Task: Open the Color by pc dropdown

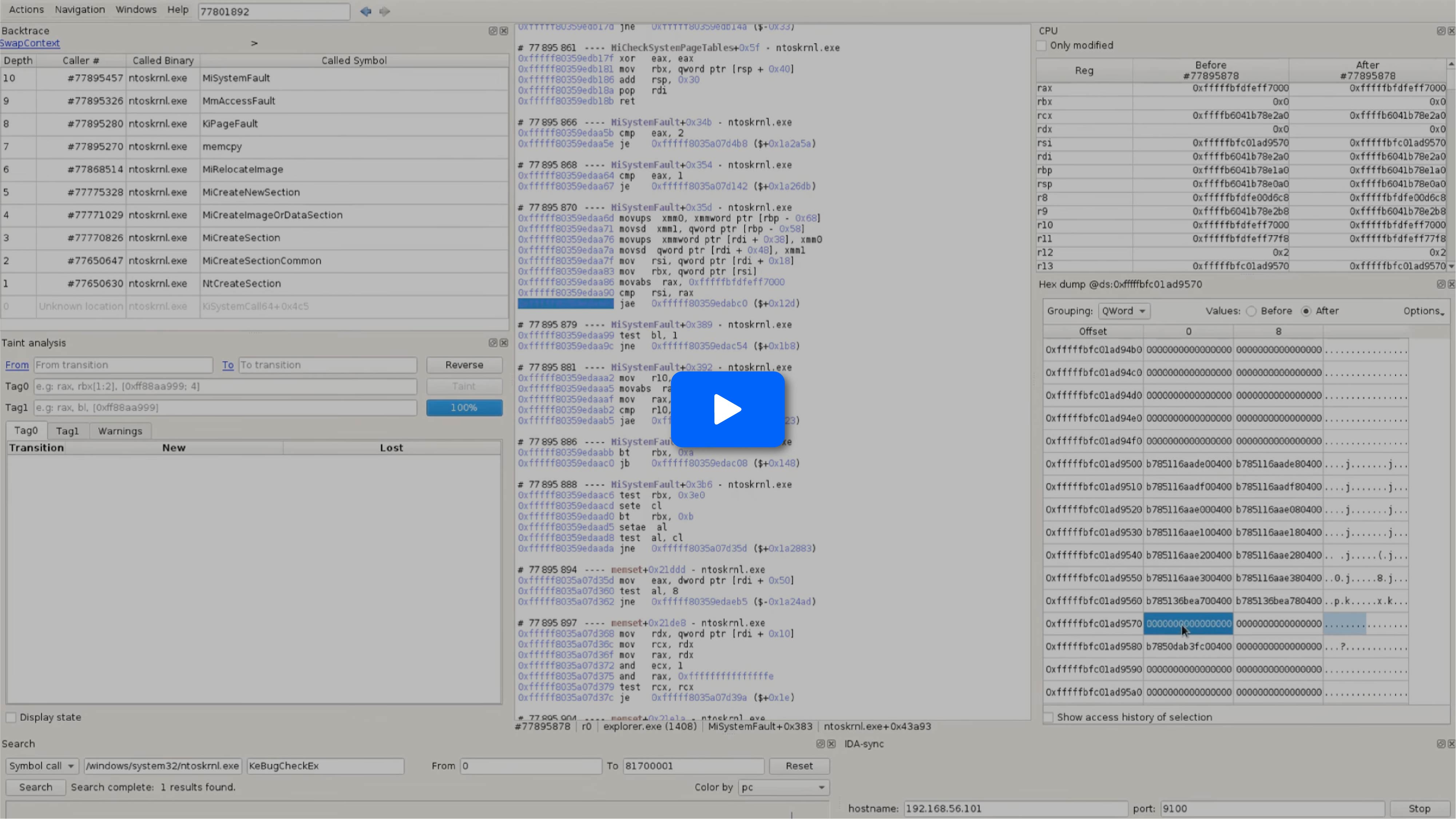Action: tap(783, 787)
